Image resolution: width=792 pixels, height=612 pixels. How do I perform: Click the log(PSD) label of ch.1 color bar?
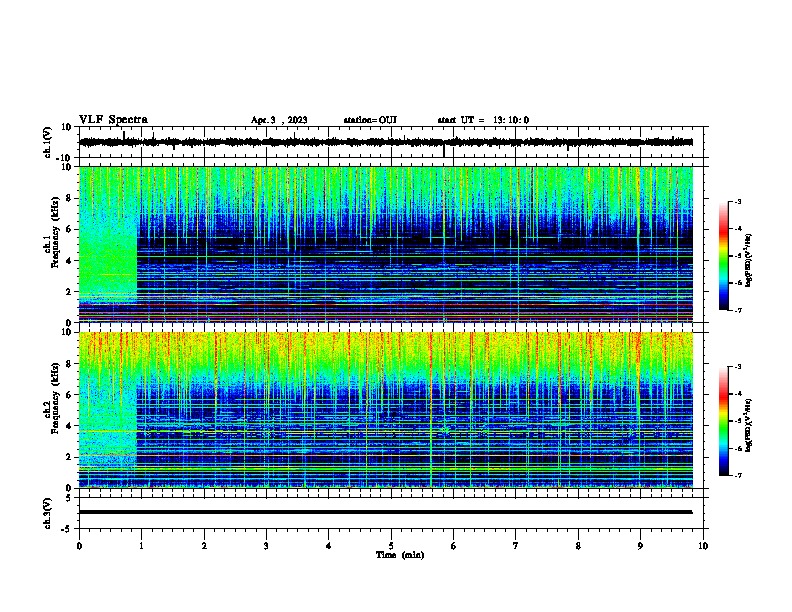click(x=748, y=260)
